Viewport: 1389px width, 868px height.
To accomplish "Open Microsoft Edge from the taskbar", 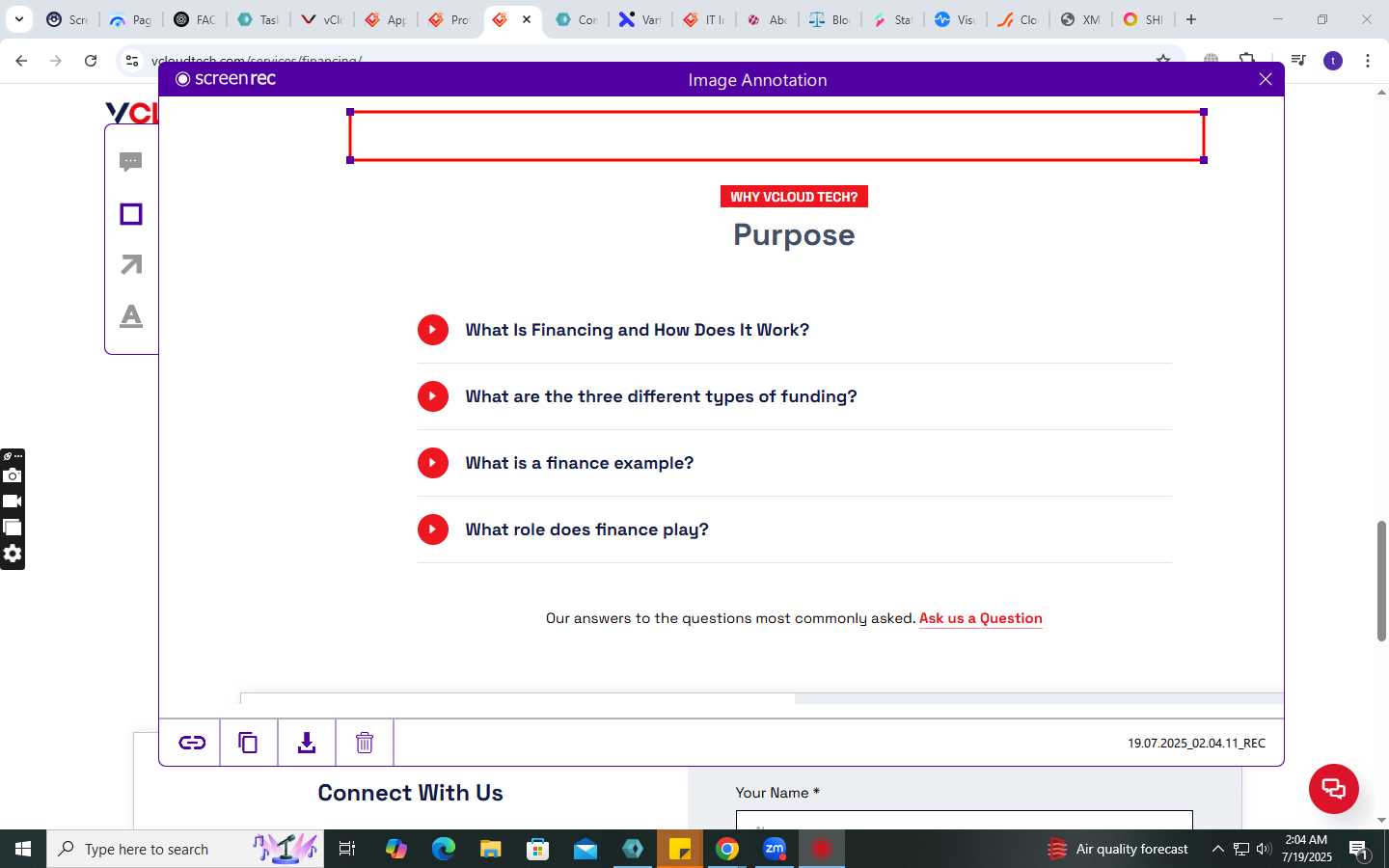I will [x=444, y=849].
